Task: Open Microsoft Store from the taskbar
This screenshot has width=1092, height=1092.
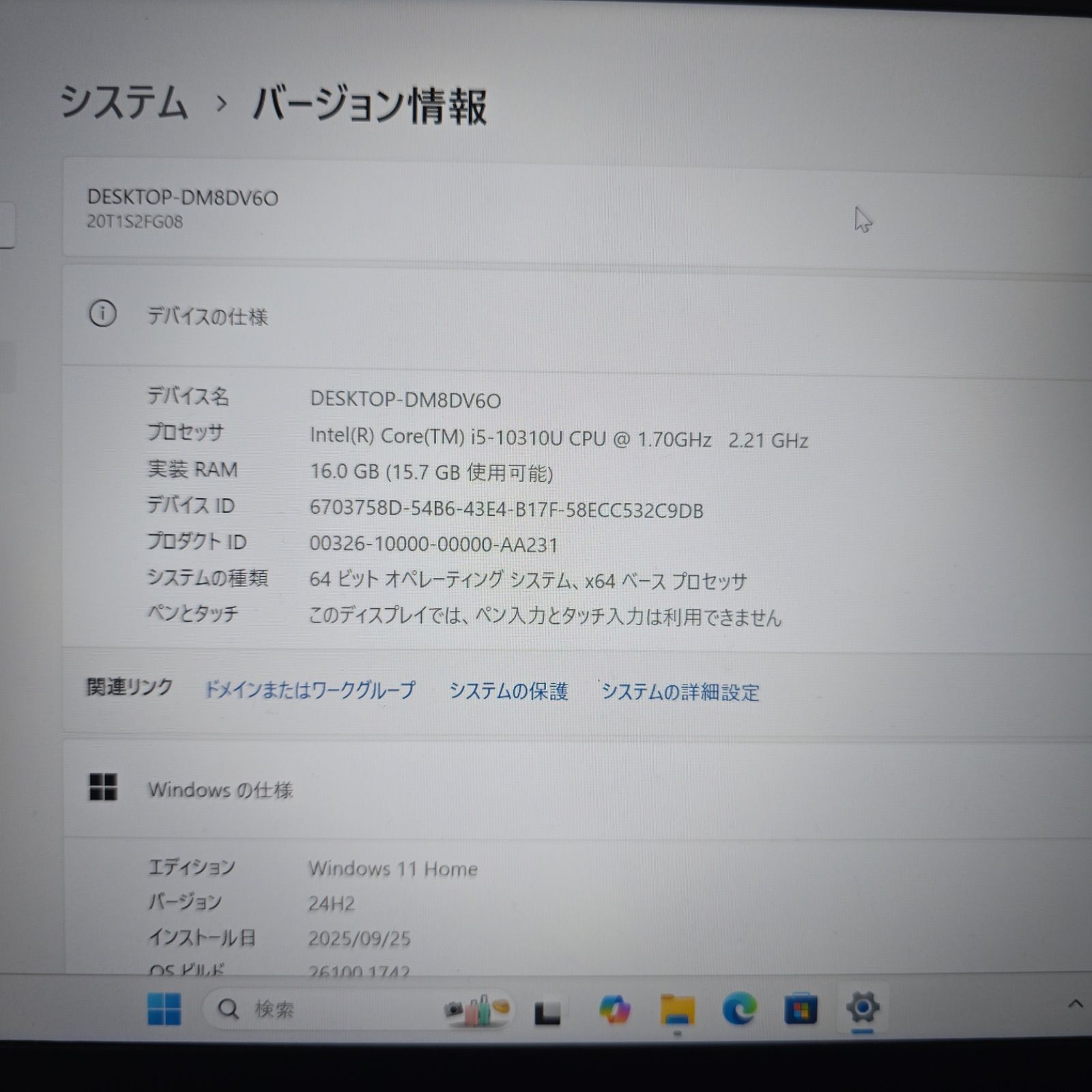Action: point(801,1009)
